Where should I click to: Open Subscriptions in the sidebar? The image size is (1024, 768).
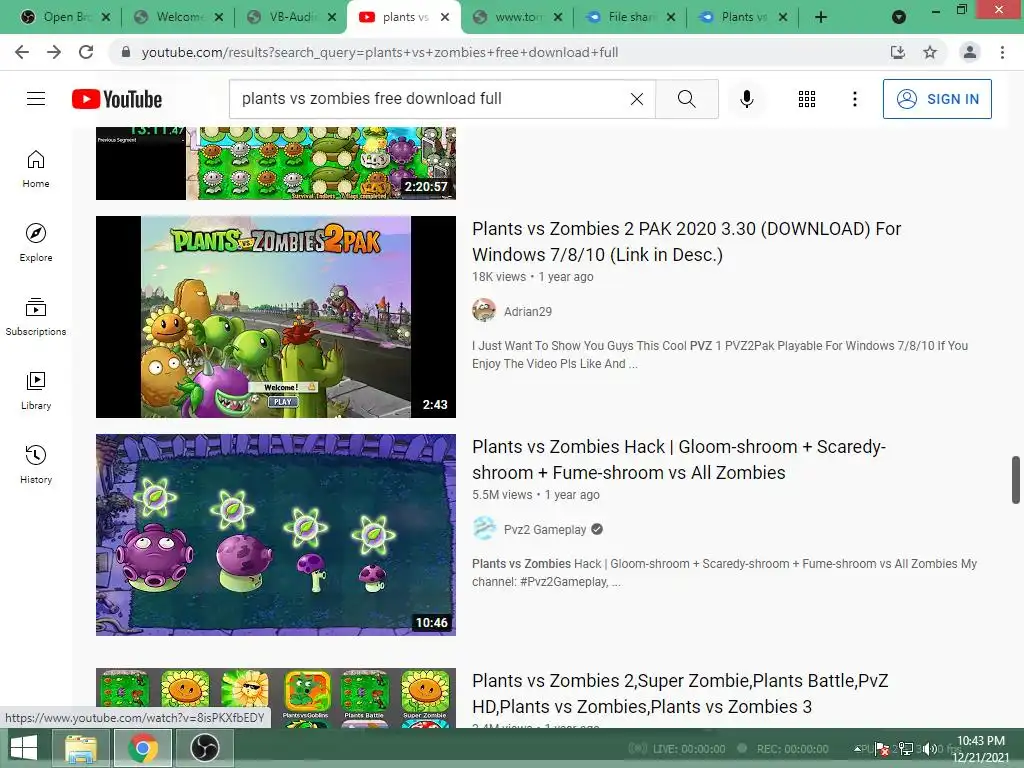pyautogui.click(x=36, y=317)
